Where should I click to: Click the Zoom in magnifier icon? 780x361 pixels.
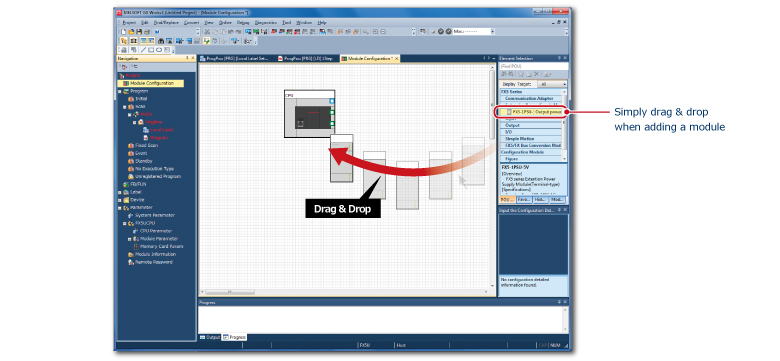point(375,31)
